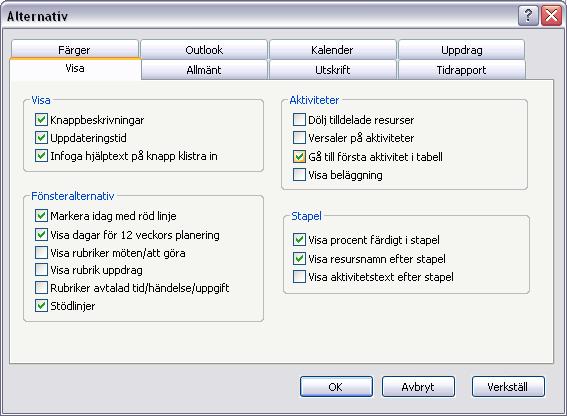Screen dimensions: 567x416
Task: Go to the Utskrift tab
Action: coord(332,70)
